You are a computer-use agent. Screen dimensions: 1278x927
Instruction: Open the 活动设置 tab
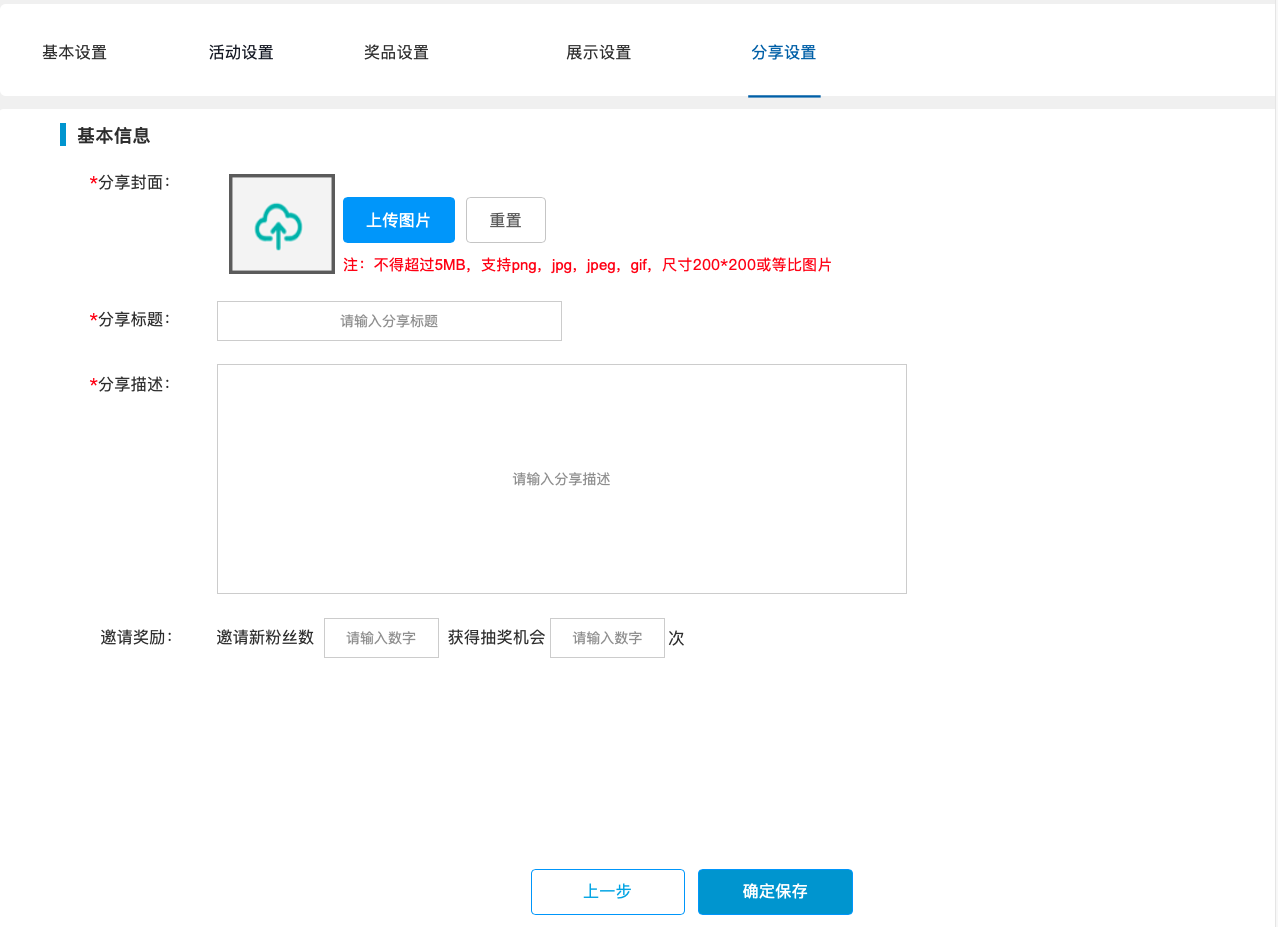pos(240,52)
